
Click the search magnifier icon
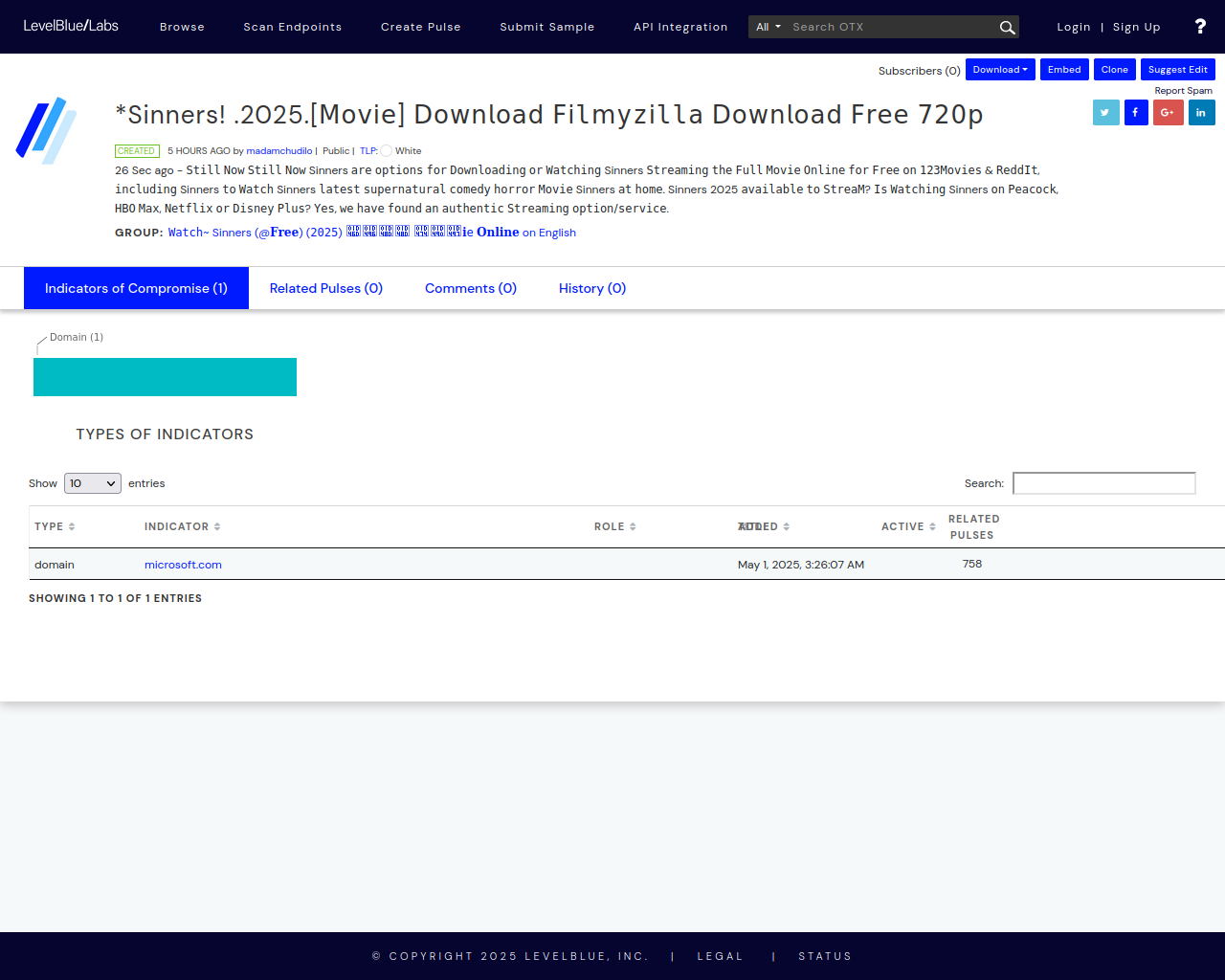(x=1007, y=28)
